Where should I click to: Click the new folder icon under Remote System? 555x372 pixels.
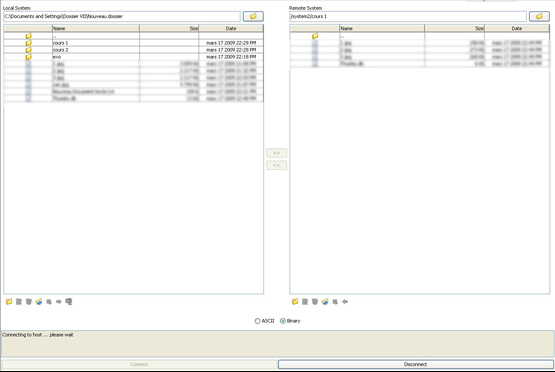tap(295, 302)
